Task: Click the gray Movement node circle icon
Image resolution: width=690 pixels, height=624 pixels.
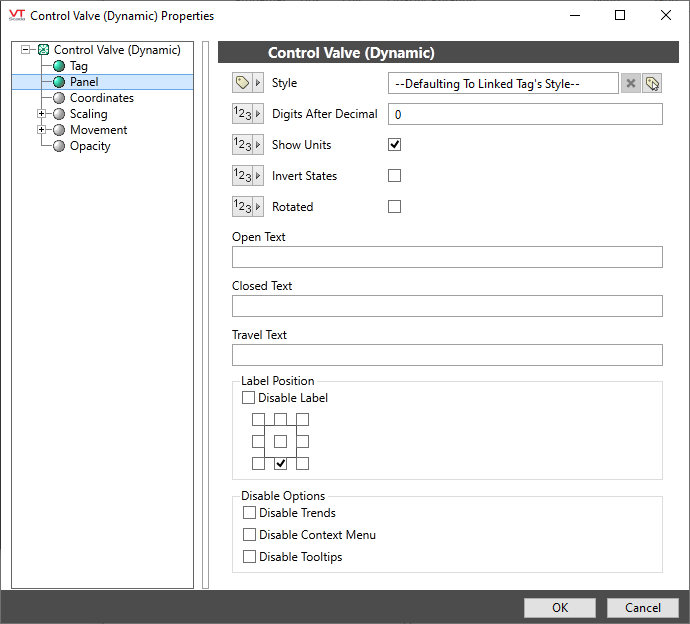Action: (59, 130)
